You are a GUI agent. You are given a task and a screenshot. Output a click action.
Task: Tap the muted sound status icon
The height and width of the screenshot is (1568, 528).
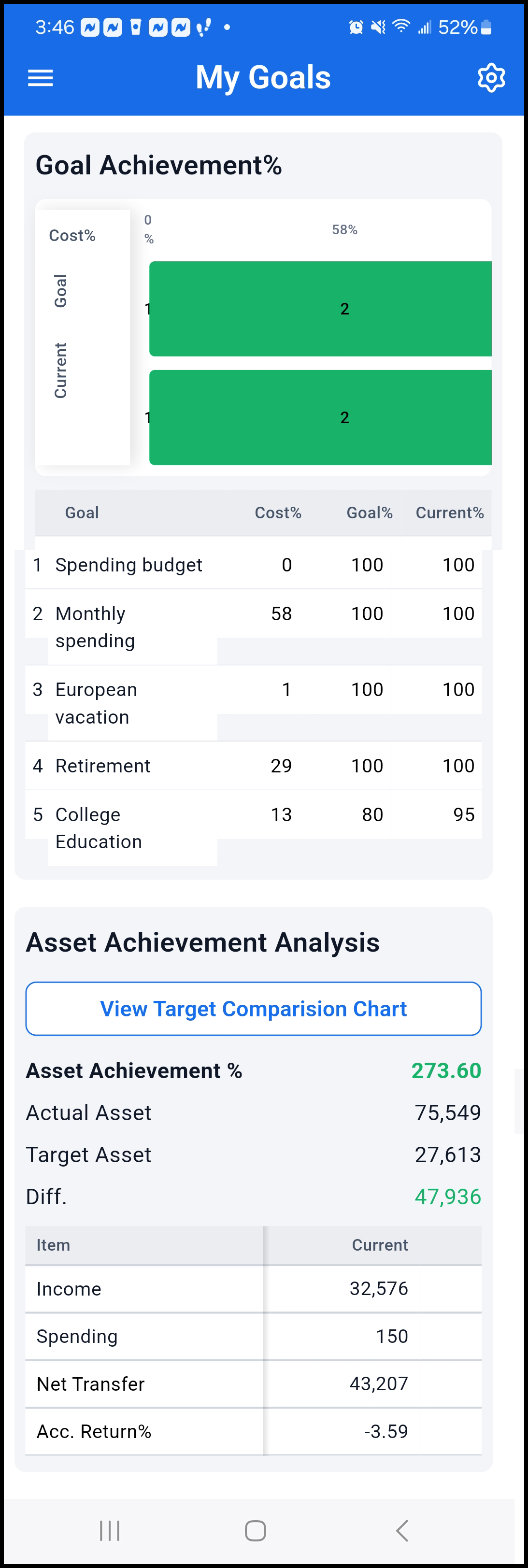[378, 28]
